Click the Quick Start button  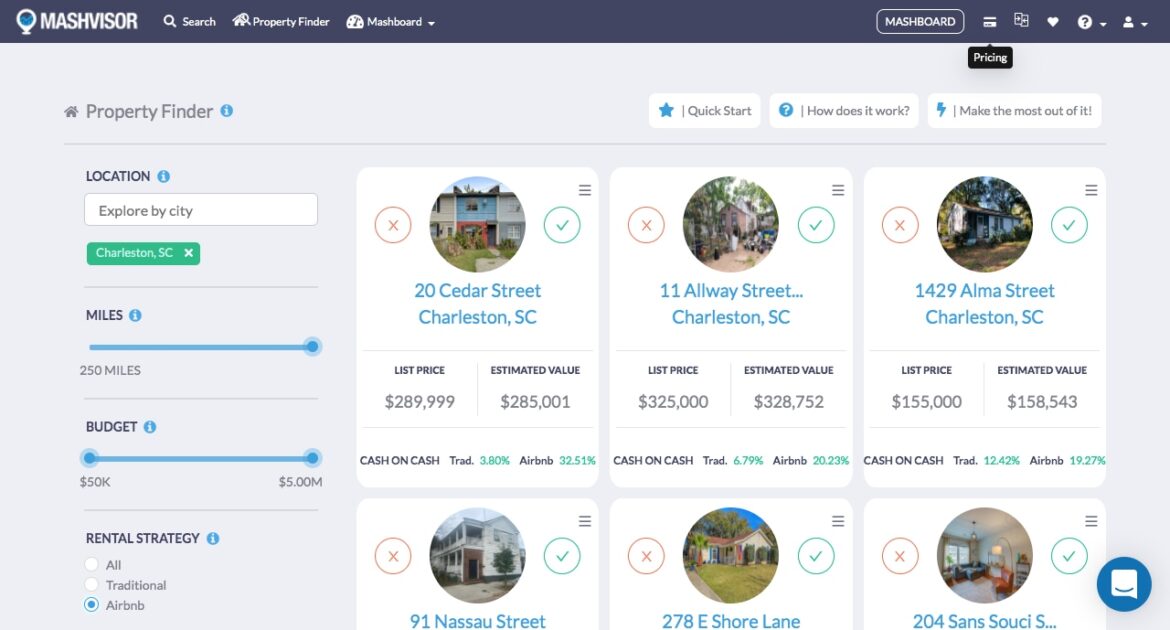click(705, 111)
